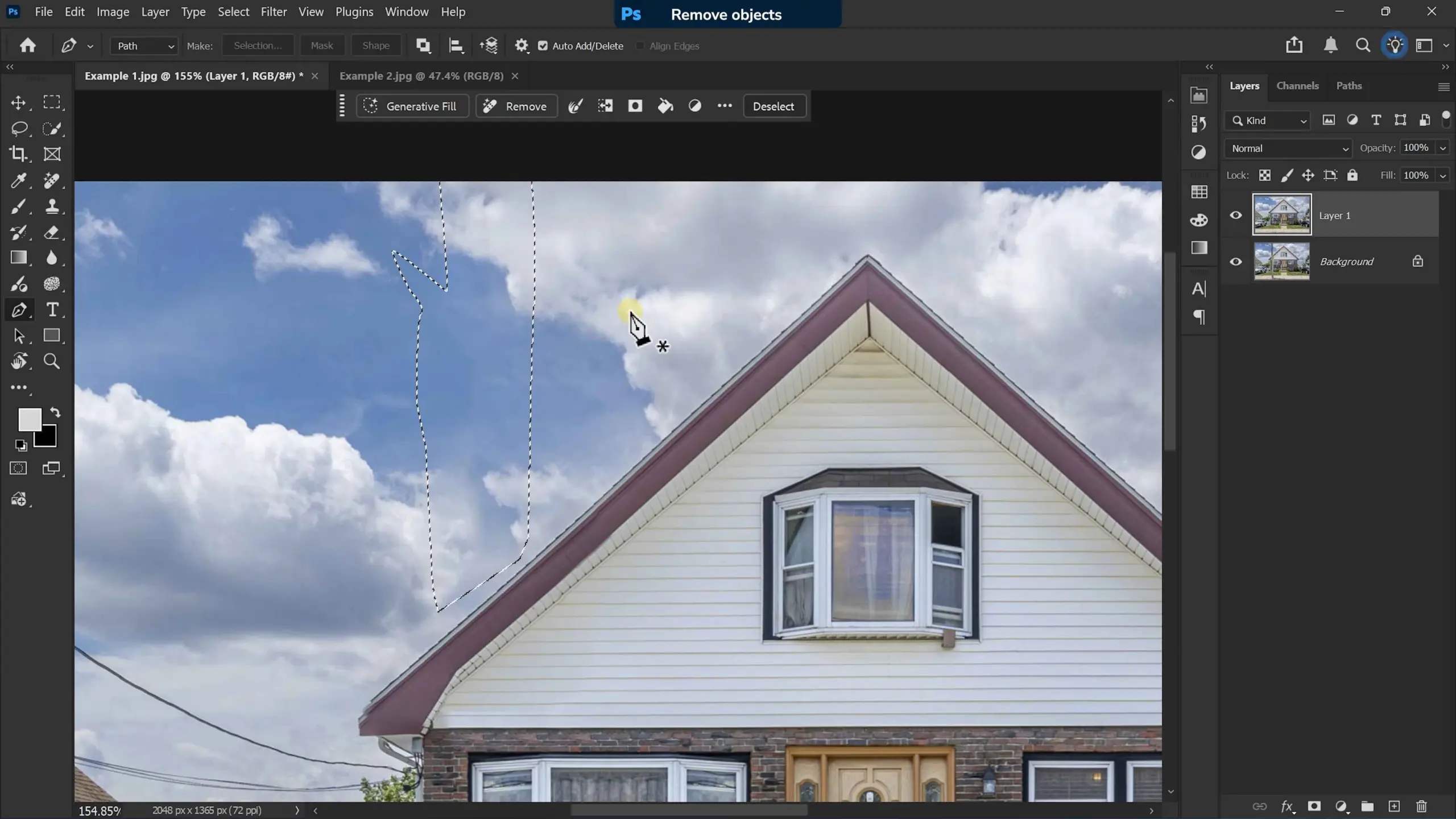
Task: Click Share icon in top bar
Action: pyautogui.click(x=1294, y=45)
